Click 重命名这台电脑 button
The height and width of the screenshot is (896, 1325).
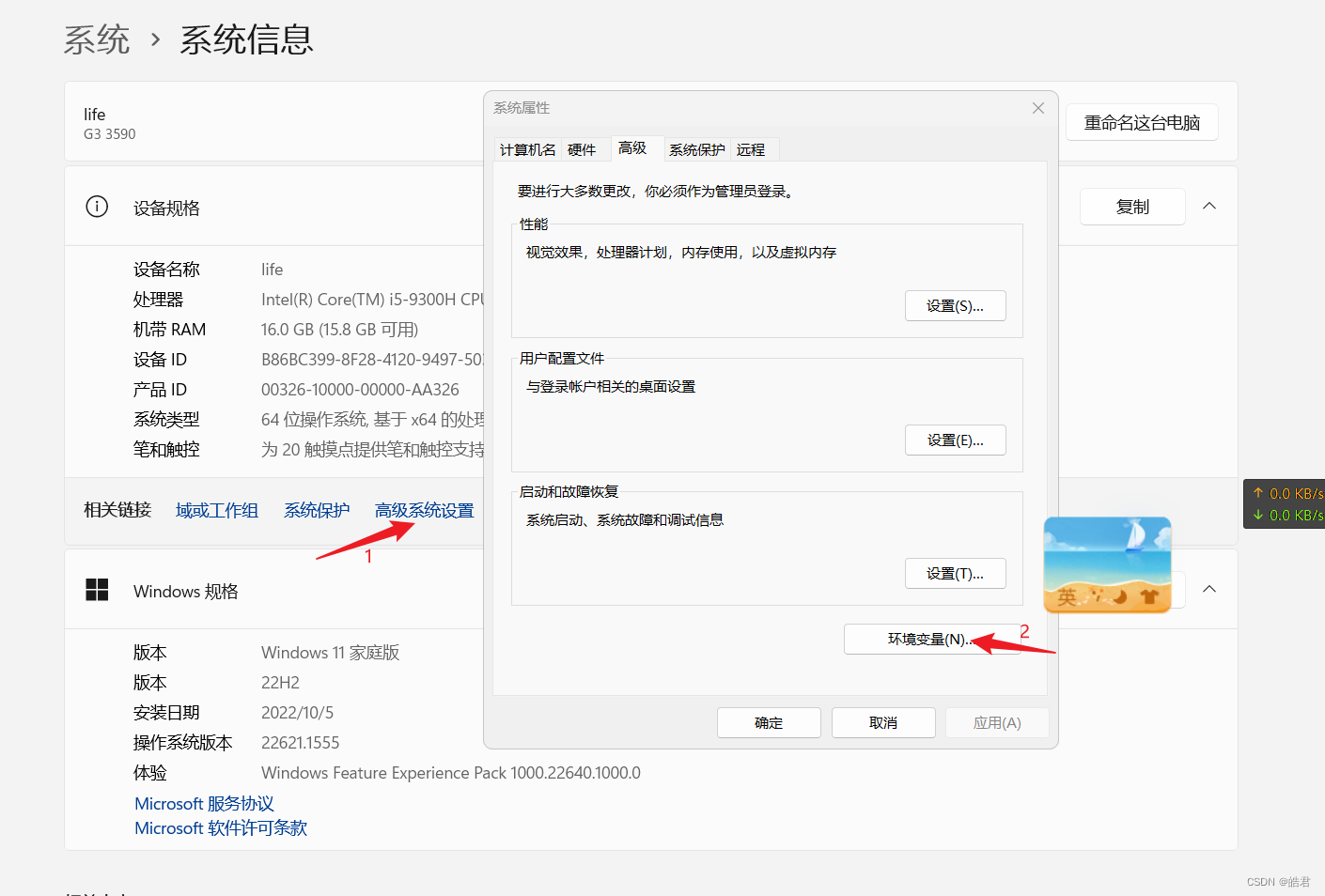click(1142, 123)
